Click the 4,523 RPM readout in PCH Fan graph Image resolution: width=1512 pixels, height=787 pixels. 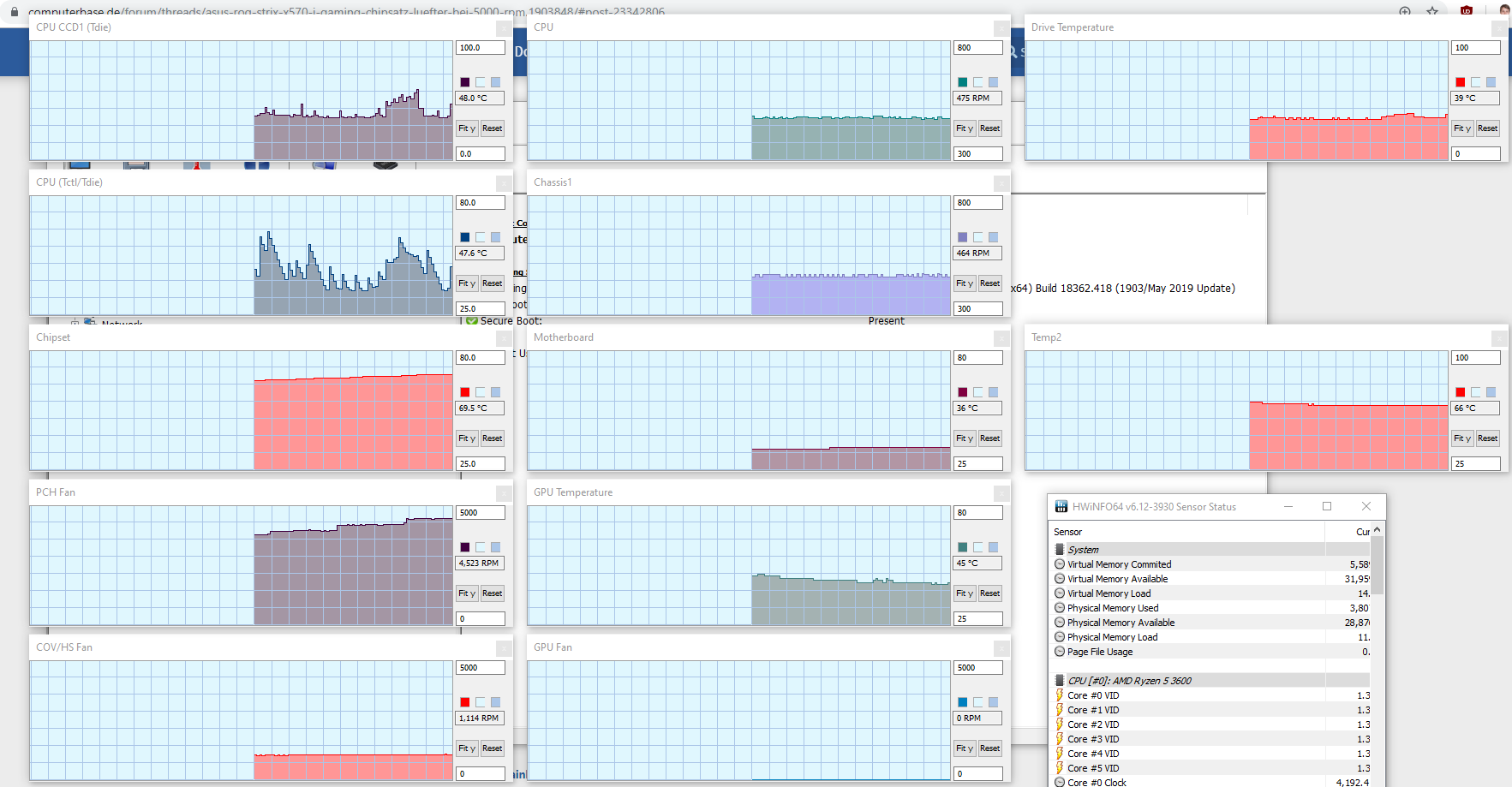pyautogui.click(x=480, y=563)
